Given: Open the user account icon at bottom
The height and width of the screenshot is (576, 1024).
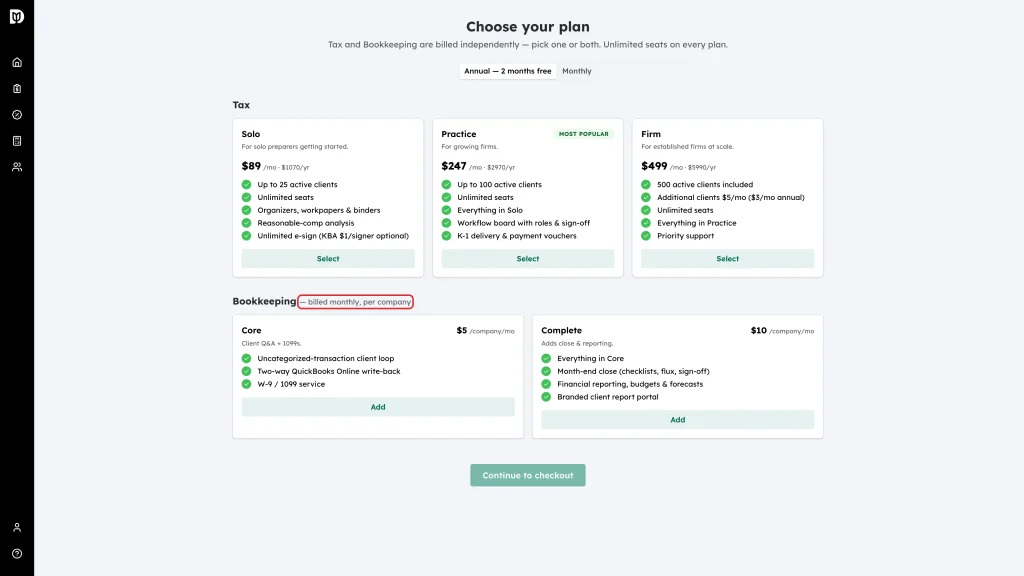Looking at the screenshot, I should click(17, 528).
